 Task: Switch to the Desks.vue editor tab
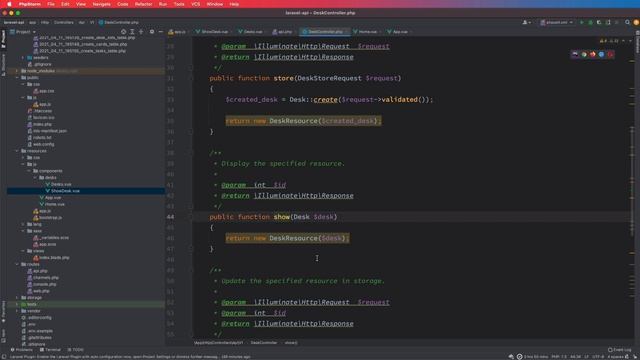(251, 31)
